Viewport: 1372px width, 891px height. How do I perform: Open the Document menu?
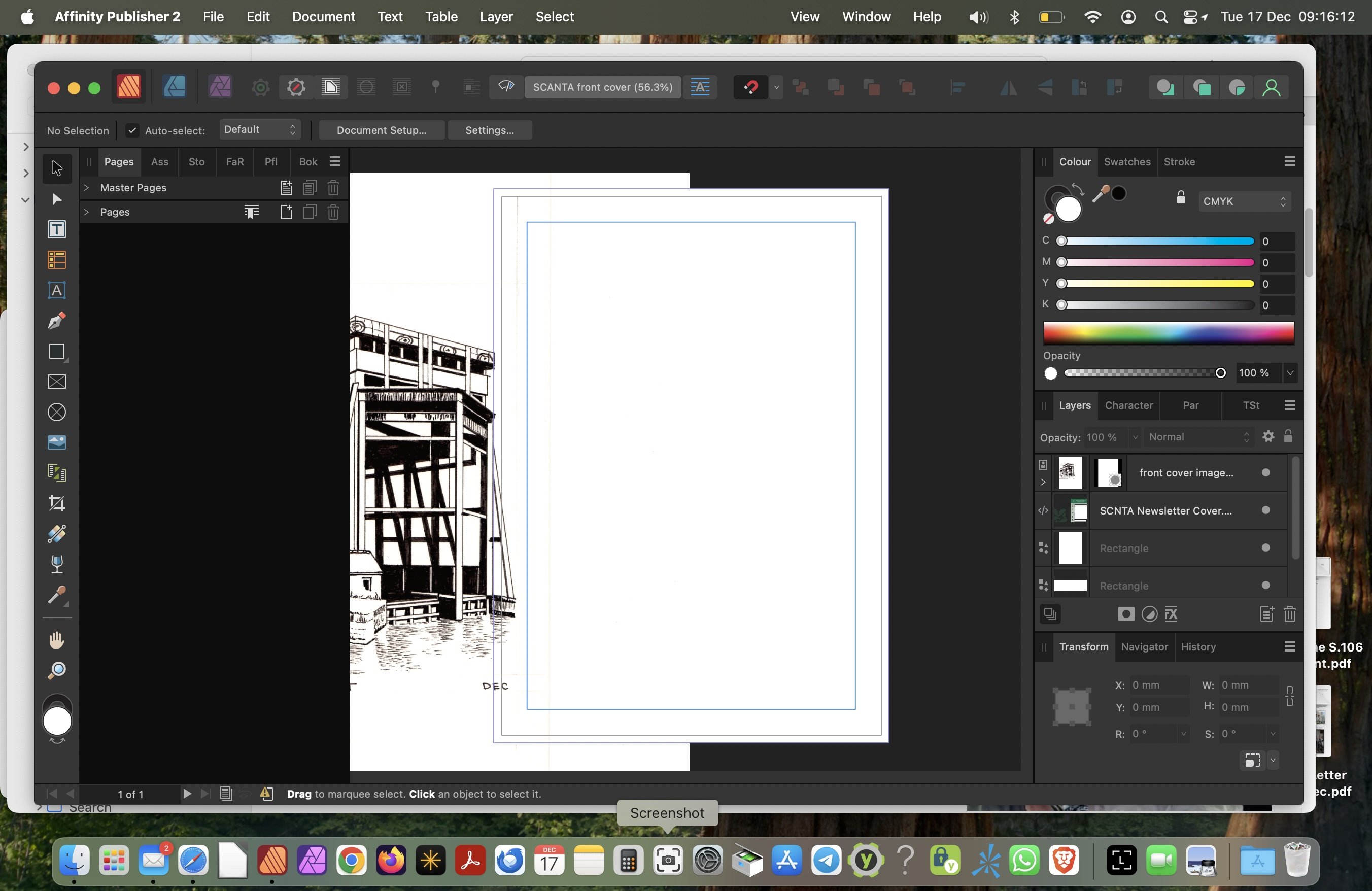click(323, 16)
